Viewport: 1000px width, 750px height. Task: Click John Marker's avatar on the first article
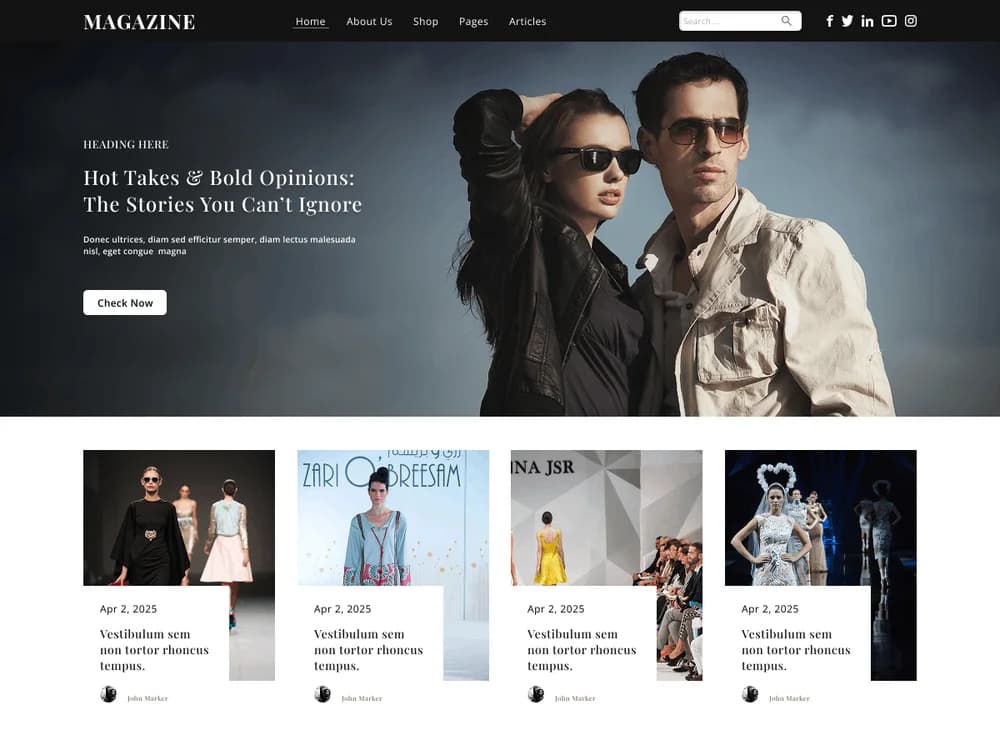[x=109, y=693]
